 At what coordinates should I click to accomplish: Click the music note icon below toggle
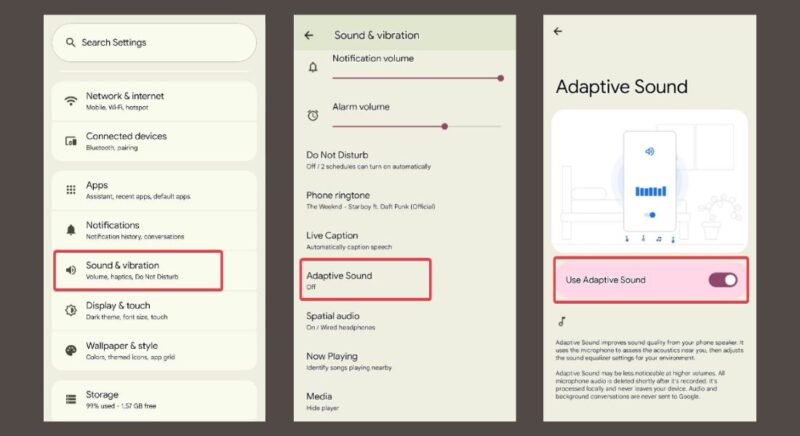(562, 321)
